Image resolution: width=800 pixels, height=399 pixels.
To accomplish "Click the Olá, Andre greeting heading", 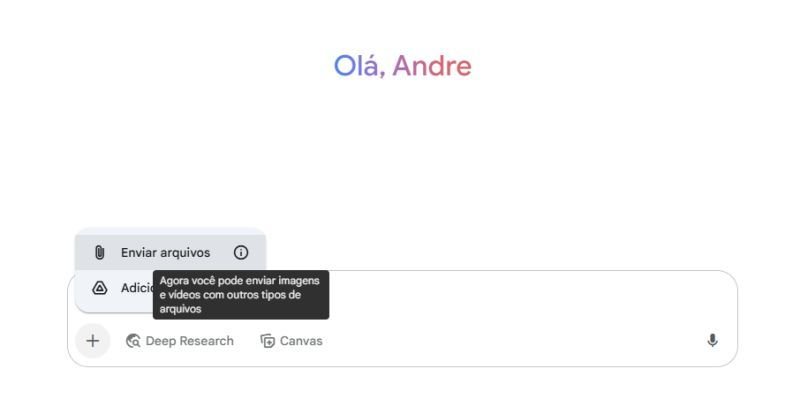I will click(403, 66).
